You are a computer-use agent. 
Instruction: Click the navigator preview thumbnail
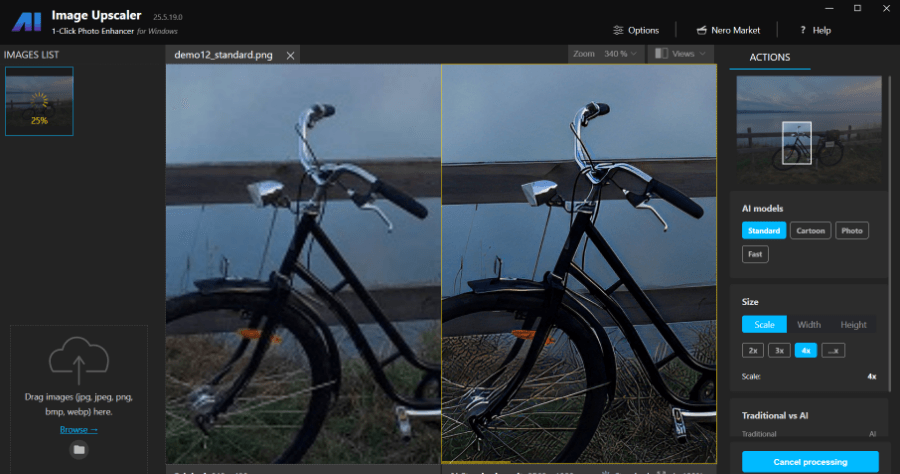pyautogui.click(x=809, y=130)
